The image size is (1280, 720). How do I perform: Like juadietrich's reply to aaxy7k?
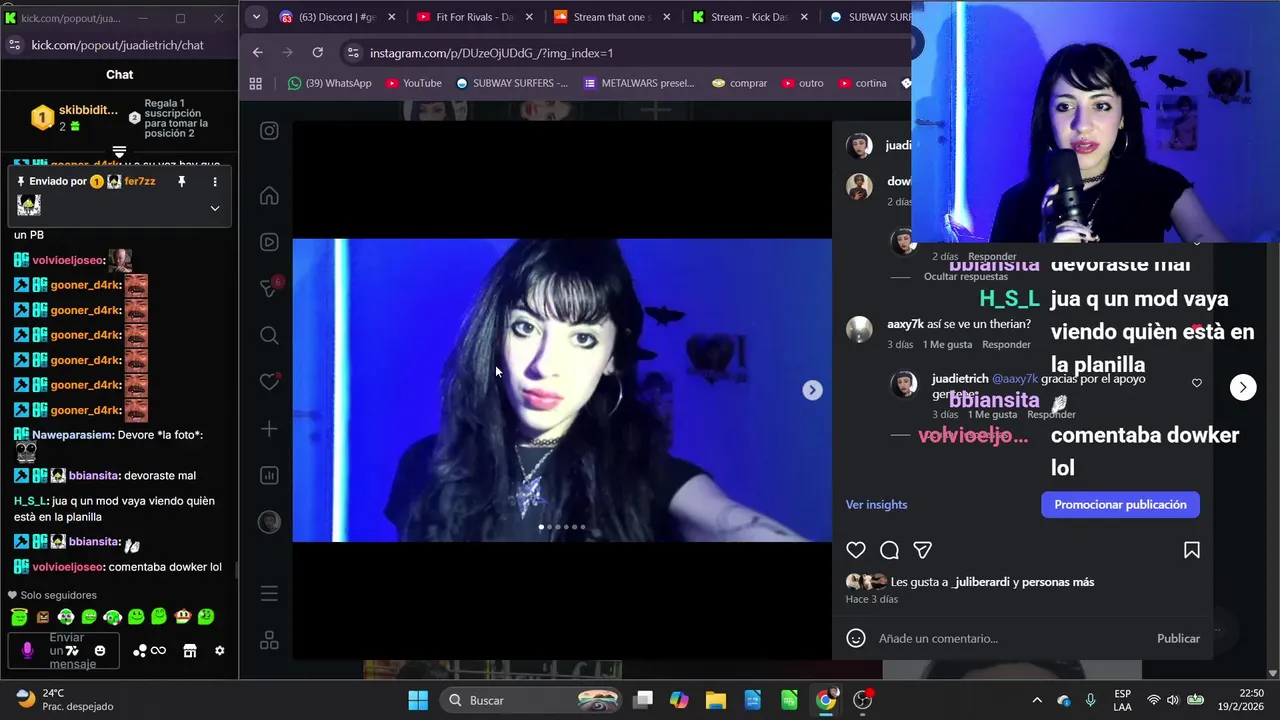(x=1197, y=383)
